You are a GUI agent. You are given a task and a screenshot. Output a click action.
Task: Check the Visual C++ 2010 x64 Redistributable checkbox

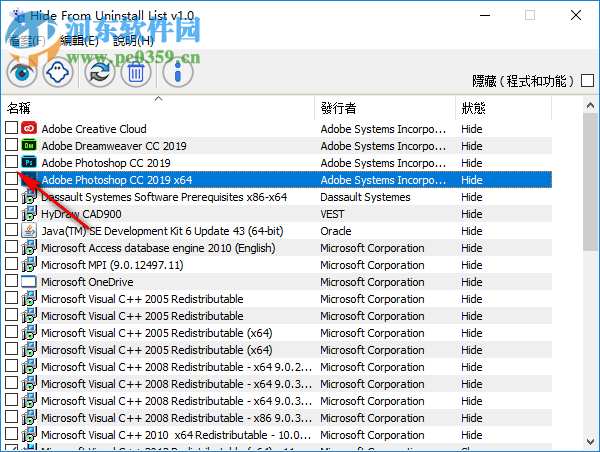[11, 434]
